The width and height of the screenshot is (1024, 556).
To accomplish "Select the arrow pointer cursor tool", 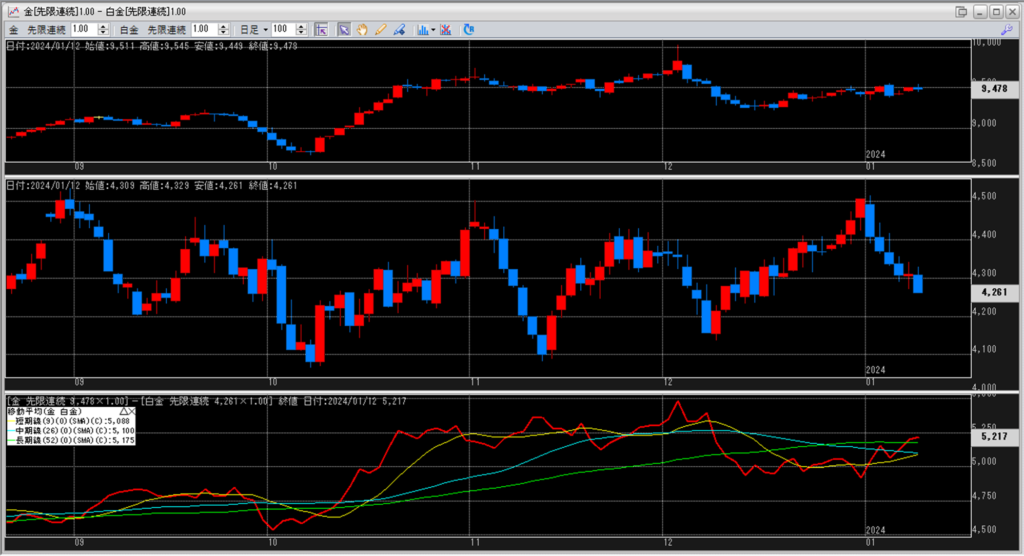I will point(344,30).
